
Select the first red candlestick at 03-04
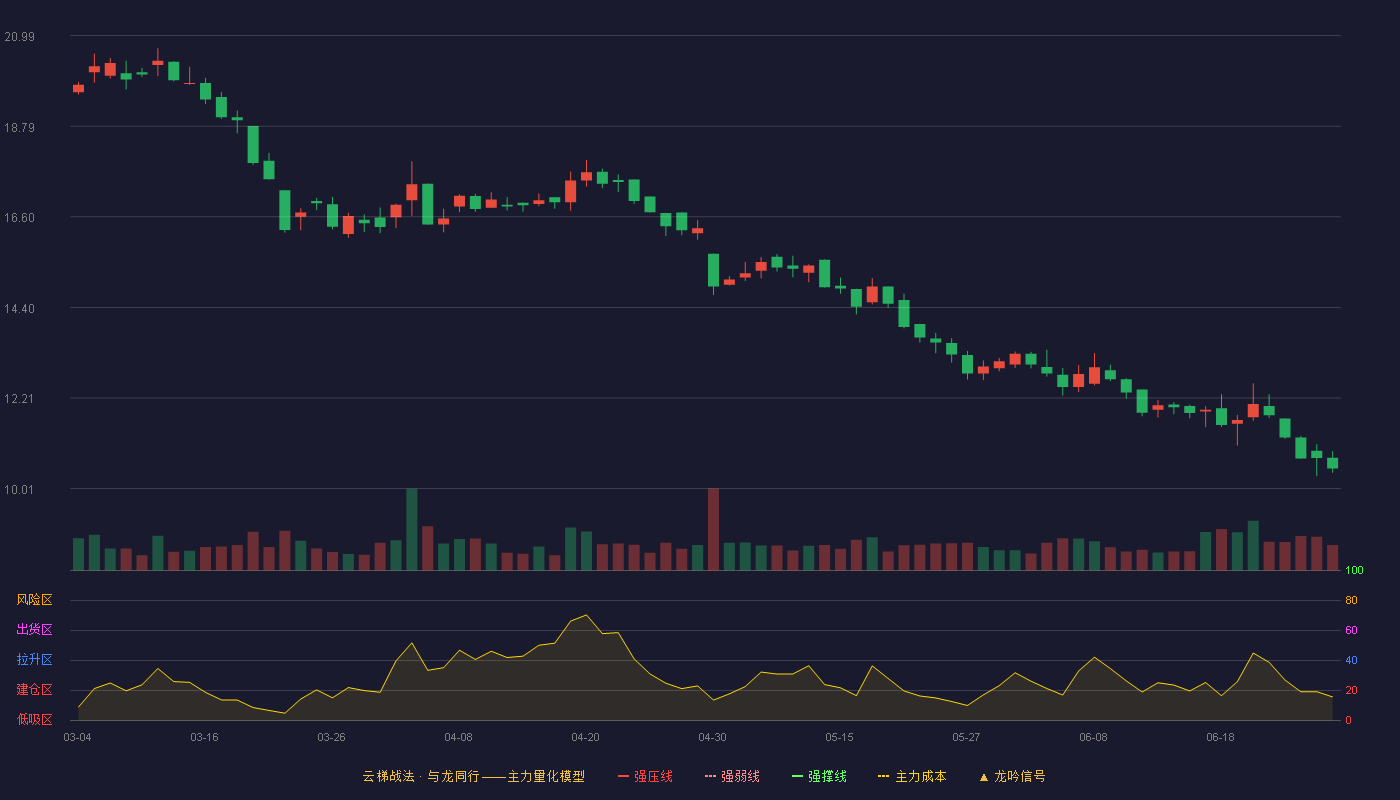(x=78, y=88)
